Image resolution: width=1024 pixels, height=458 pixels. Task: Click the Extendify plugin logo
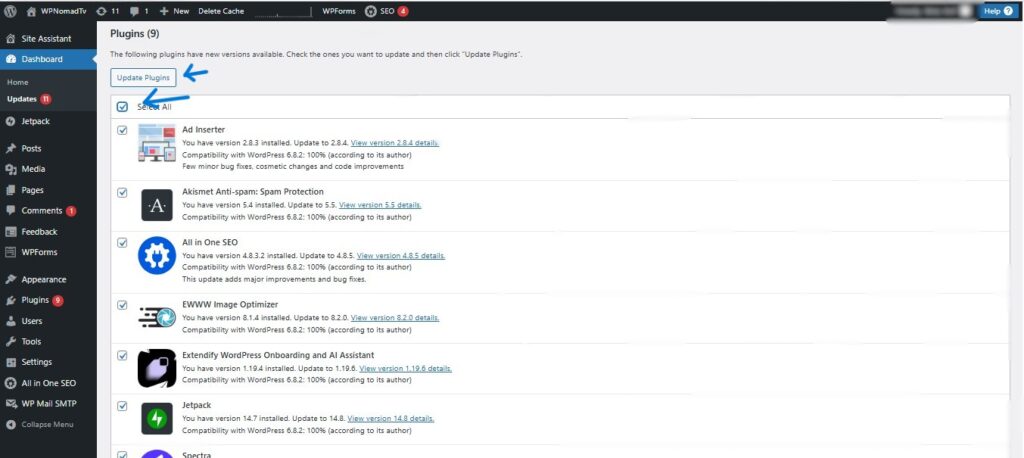click(x=157, y=368)
